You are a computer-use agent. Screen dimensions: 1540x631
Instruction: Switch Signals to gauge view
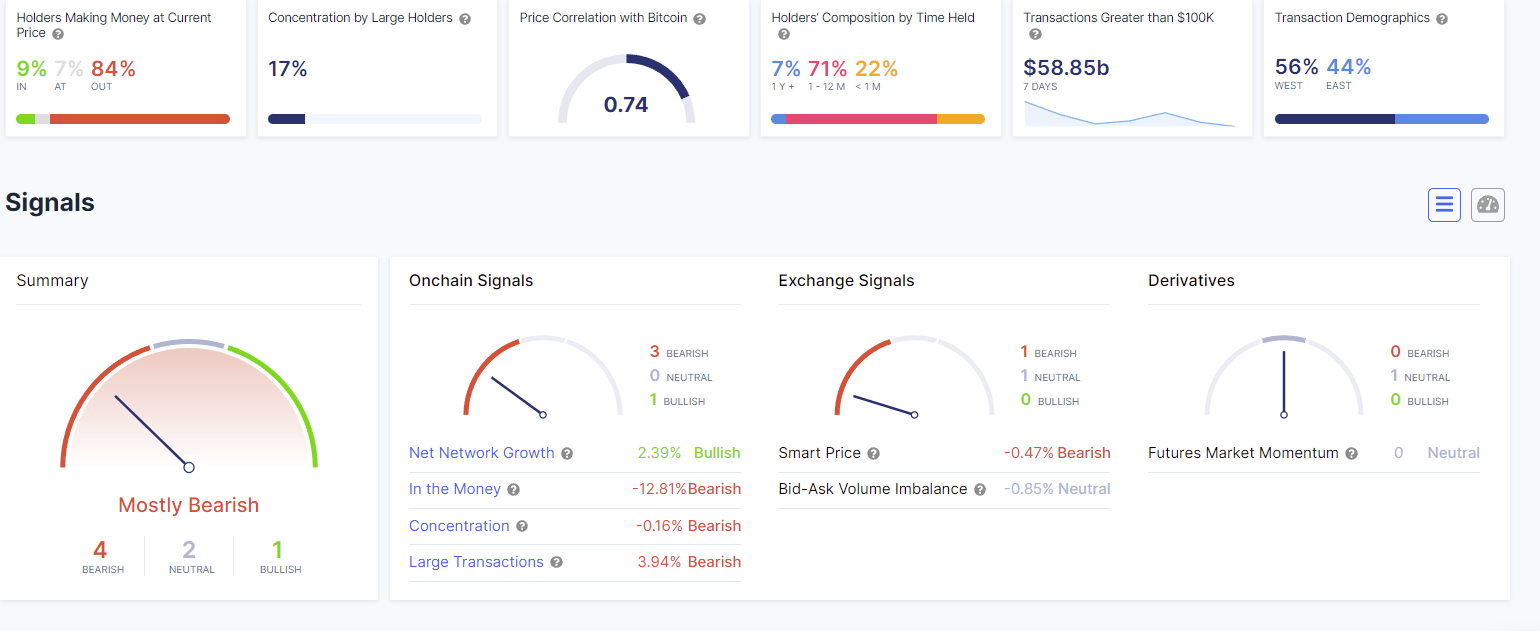[1488, 205]
